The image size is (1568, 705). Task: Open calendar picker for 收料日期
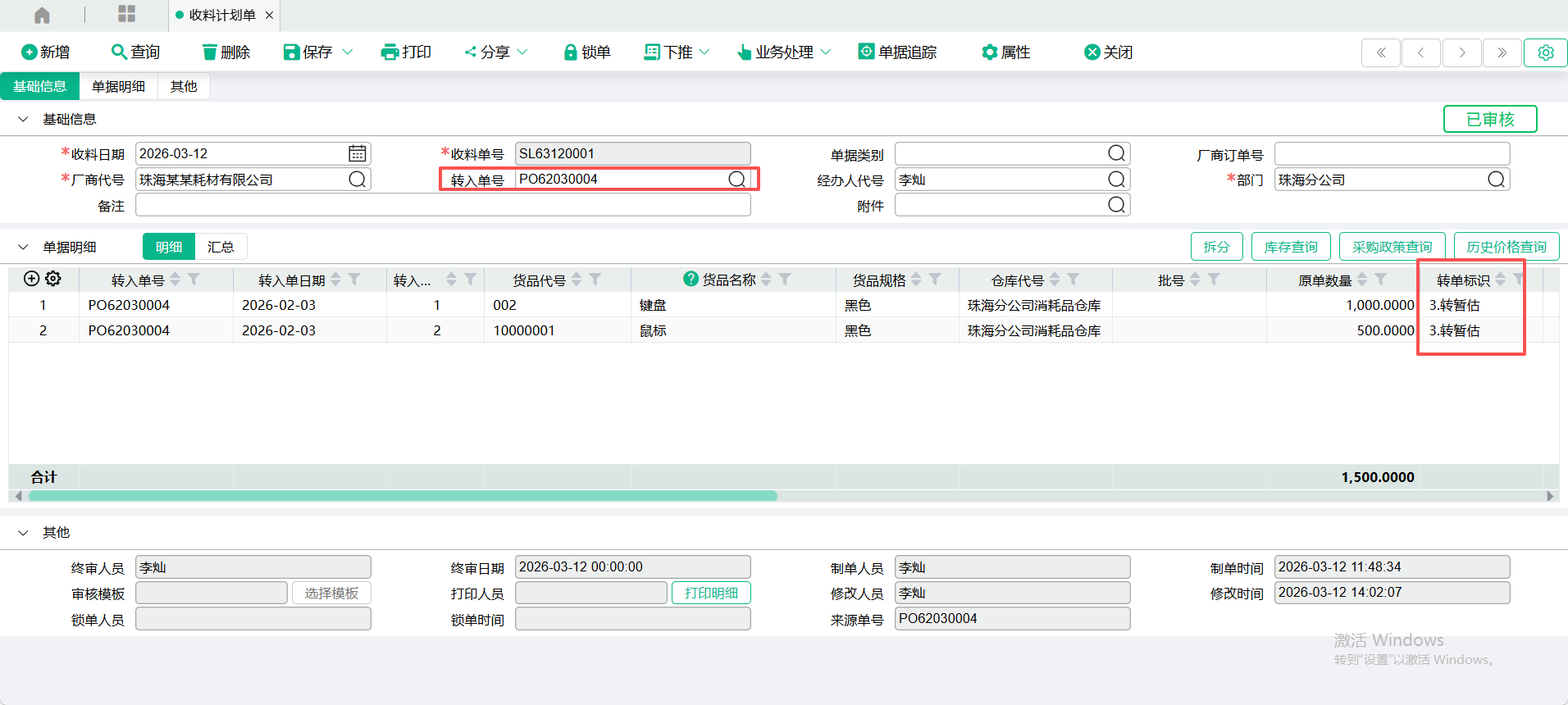[x=357, y=153]
